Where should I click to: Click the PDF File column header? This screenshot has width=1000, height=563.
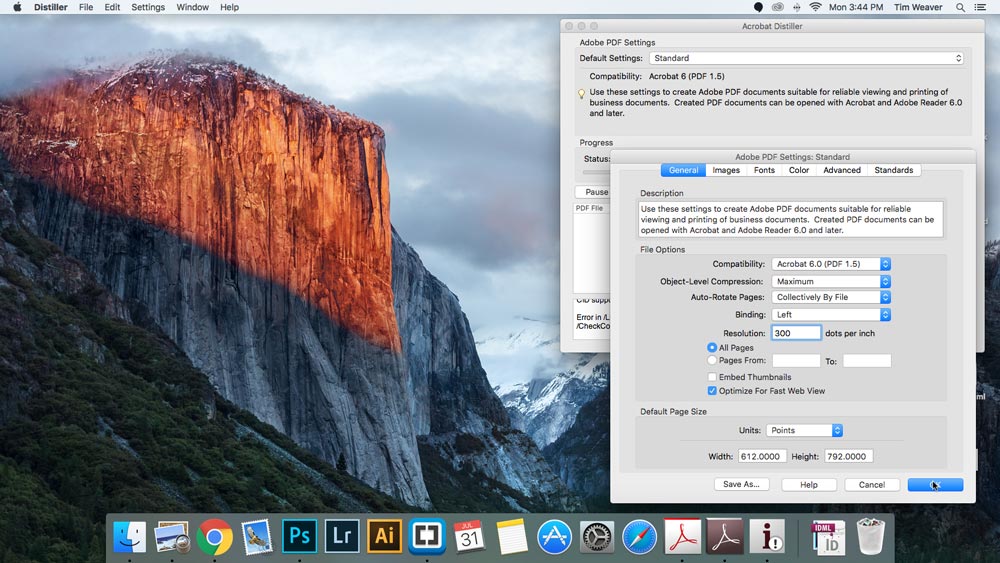coord(589,208)
